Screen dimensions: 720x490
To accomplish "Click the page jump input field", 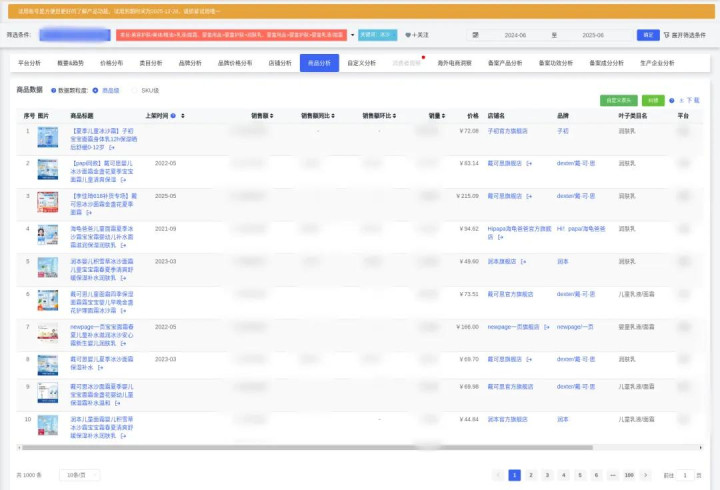I will 685,475.
